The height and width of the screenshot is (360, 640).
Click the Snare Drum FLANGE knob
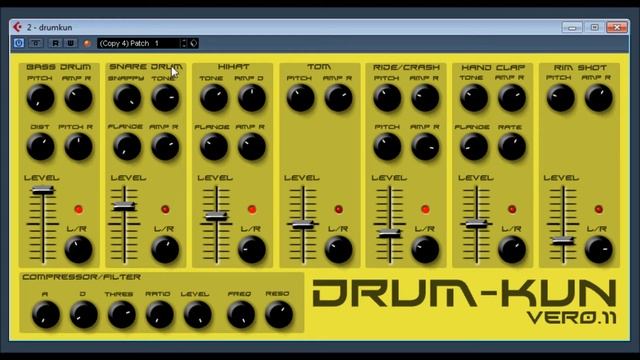pyautogui.click(x=127, y=147)
